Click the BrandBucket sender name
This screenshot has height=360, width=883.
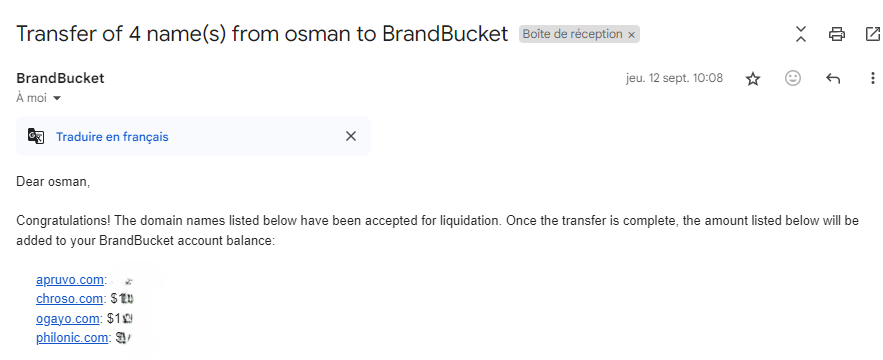pos(60,78)
